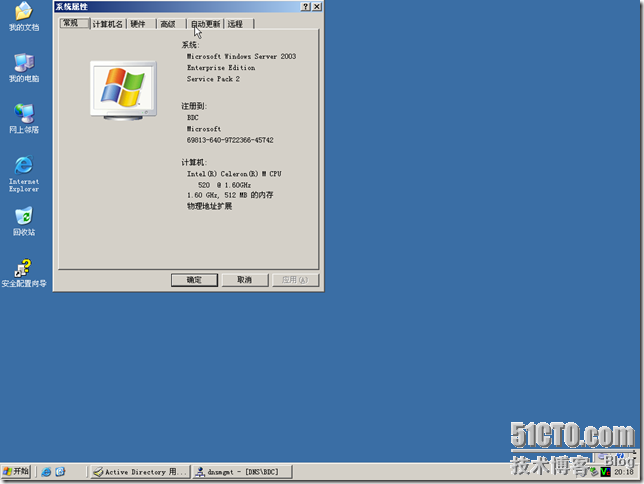Switch to the Active Directory taskbar window
Image resolution: width=644 pixels, height=484 pixels.
140,472
